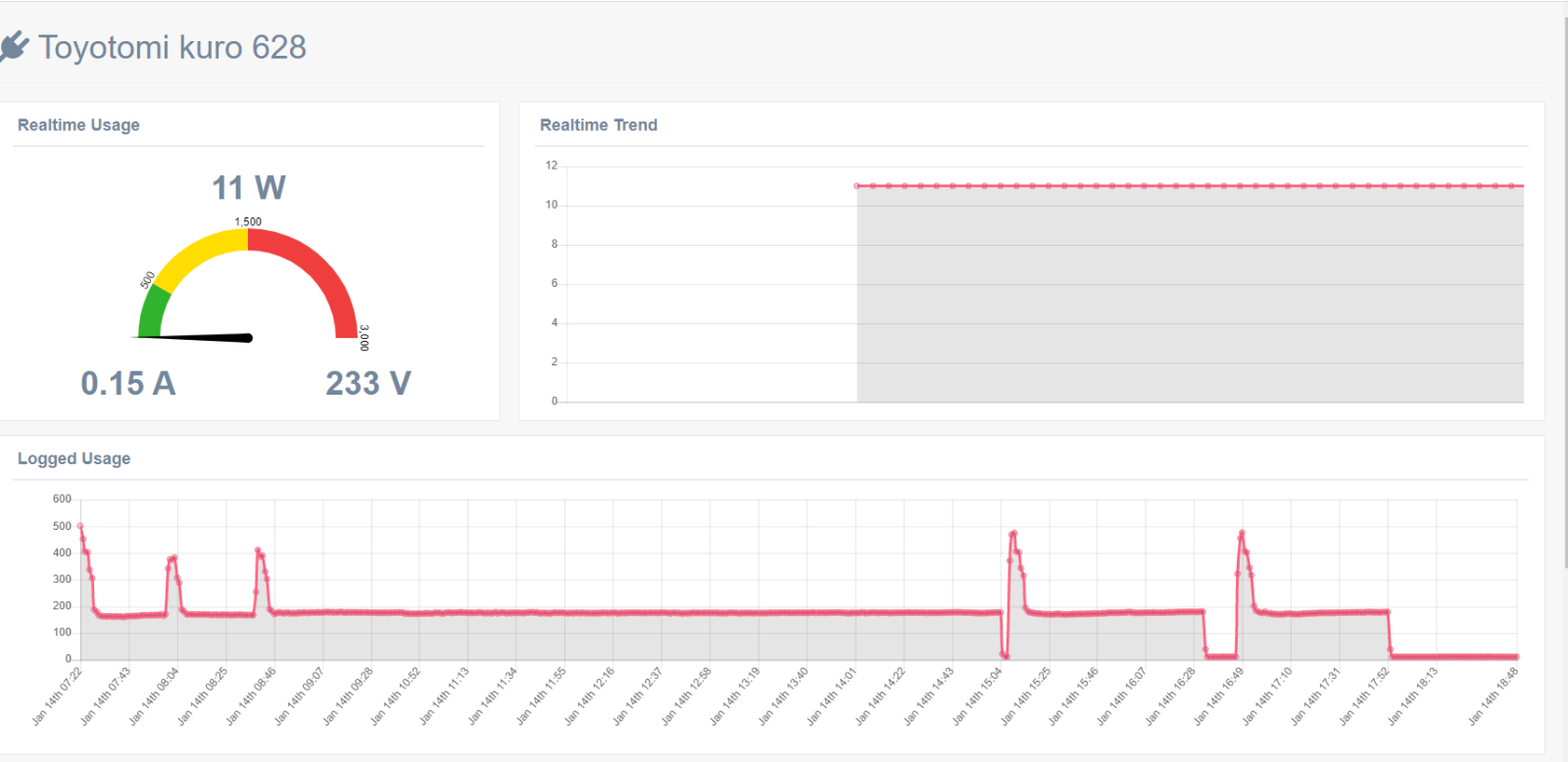Click the Realtime Trend panel heading
The height and width of the screenshot is (762, 1568).
click(599, 125)
